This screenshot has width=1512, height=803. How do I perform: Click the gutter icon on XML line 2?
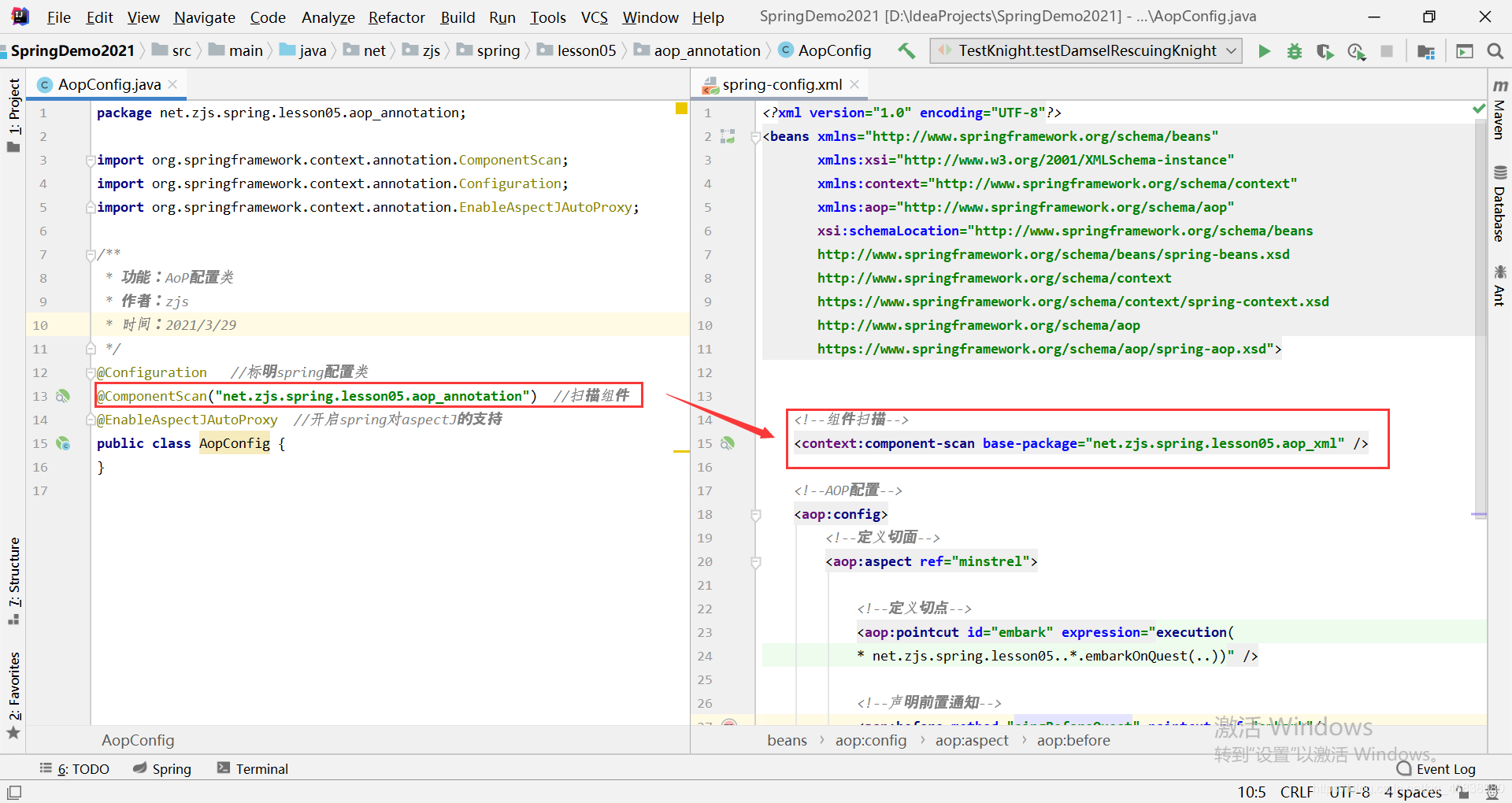[x=728, y=136]
